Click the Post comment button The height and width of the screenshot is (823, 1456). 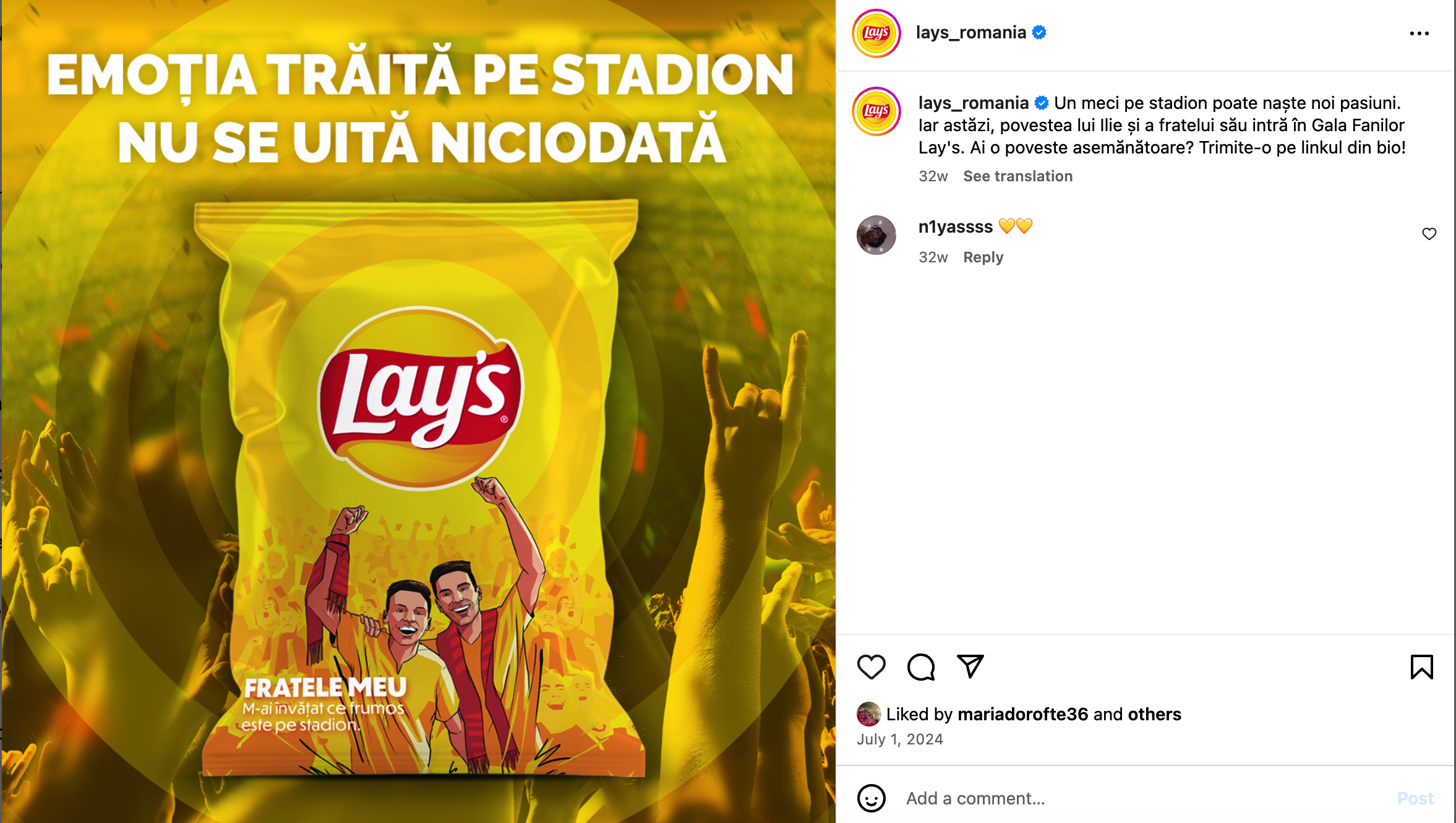(x=1415, y=798)
